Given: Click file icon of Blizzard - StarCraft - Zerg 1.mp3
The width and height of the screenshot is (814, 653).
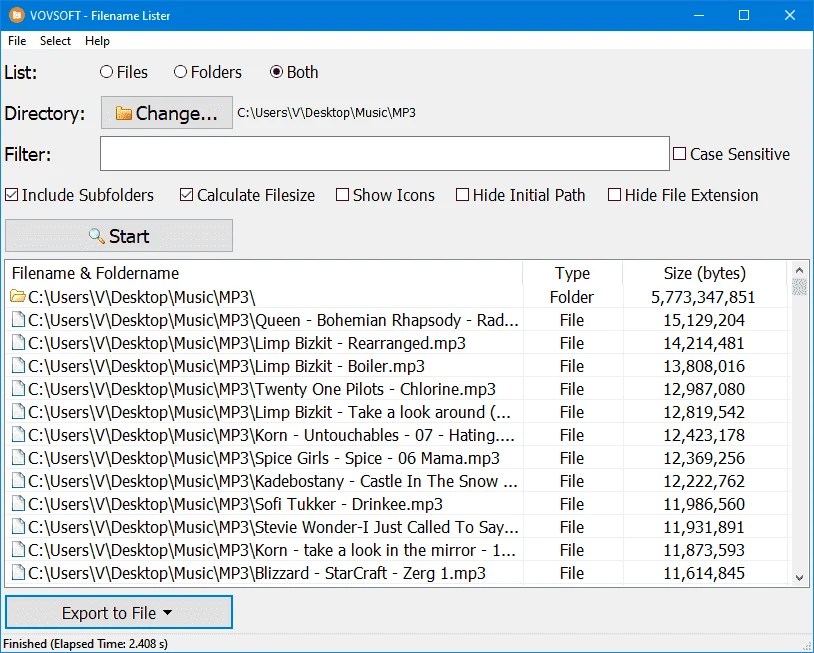Looking at the screenshot, I should click(18, 573).
